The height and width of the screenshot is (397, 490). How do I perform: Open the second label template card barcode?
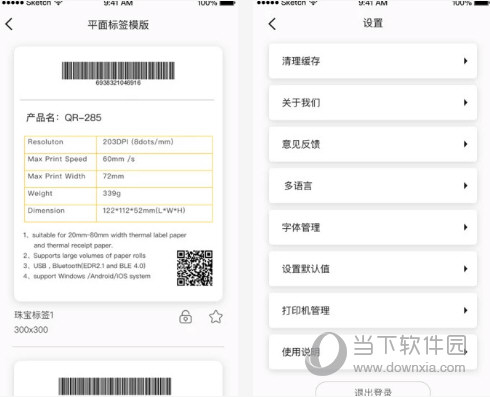[115, 386]
